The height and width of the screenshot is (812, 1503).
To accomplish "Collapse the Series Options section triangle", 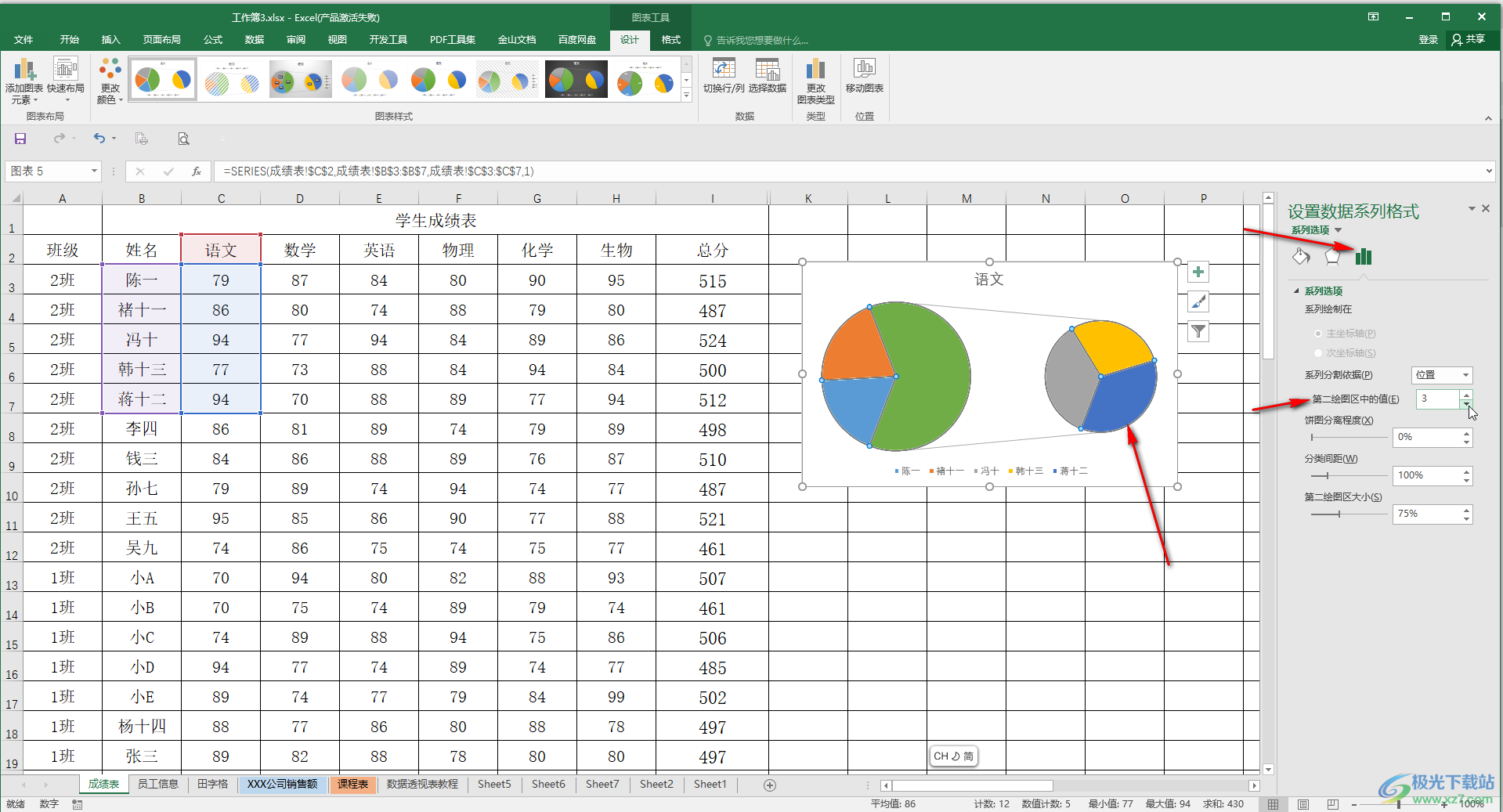I will [x=1296, y=291].
